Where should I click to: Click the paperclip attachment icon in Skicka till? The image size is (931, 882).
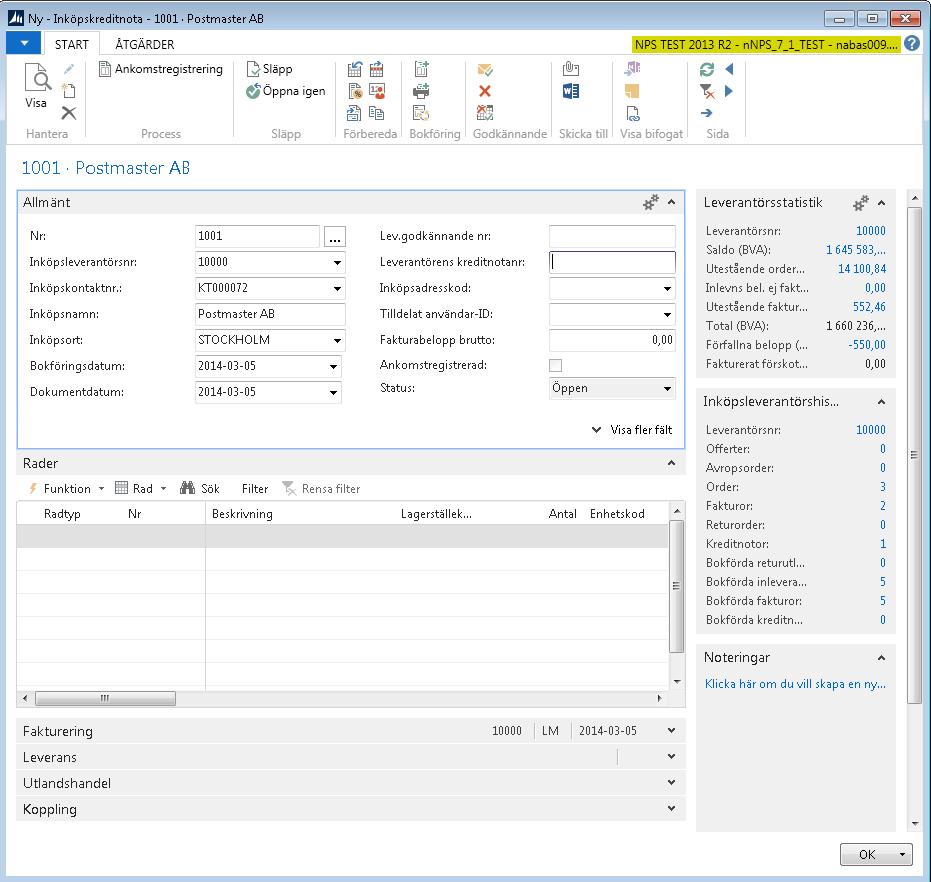(x=571, y=69)
